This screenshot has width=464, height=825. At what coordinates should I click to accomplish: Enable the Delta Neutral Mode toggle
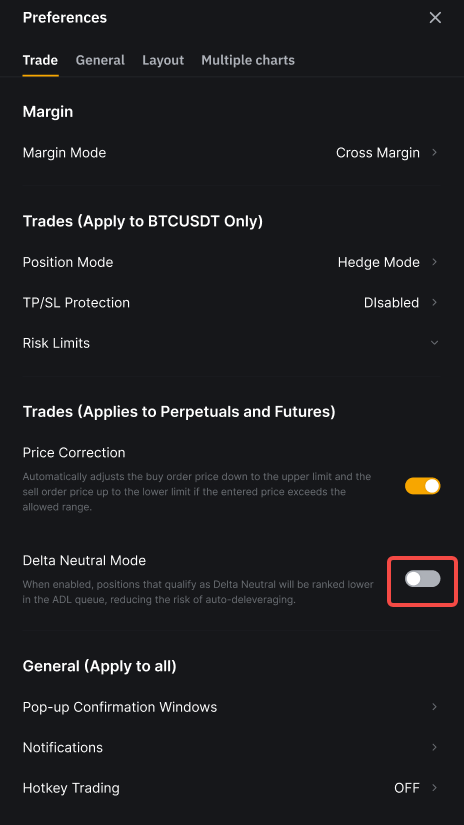422,579
